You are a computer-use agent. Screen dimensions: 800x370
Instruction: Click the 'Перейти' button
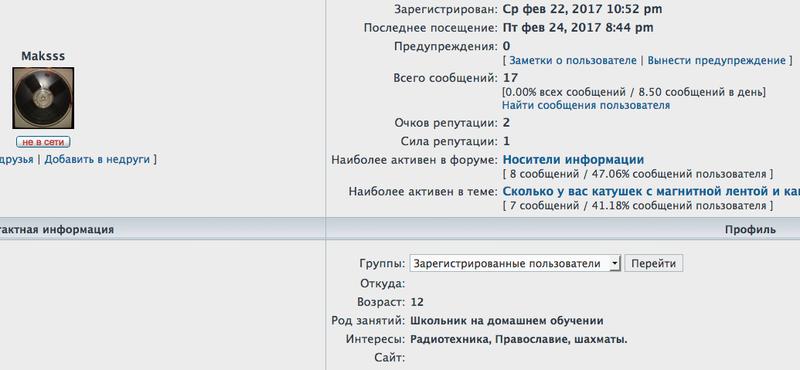point(654,263)
